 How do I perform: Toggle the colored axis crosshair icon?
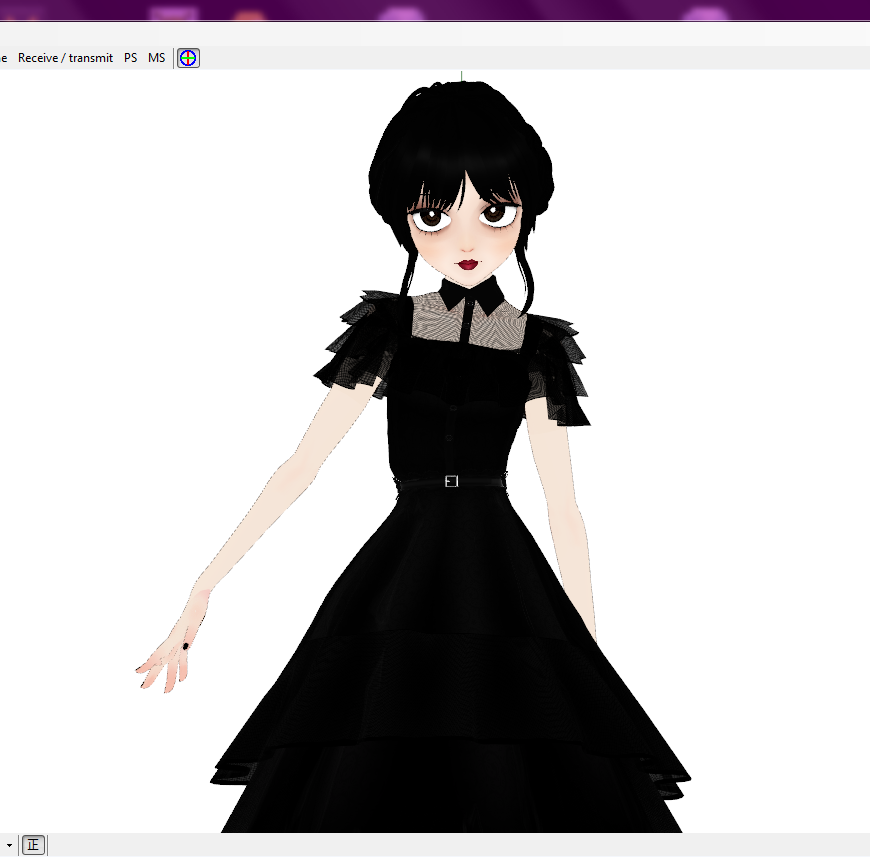(188, 58)
